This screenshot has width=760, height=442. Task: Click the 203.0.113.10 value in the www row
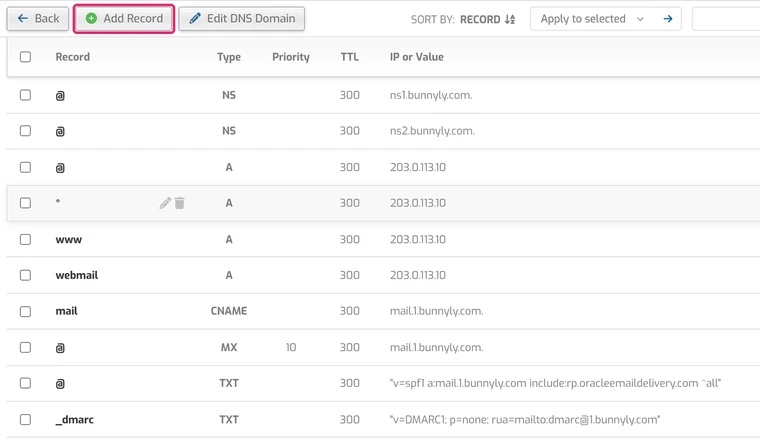coord(418,239)
